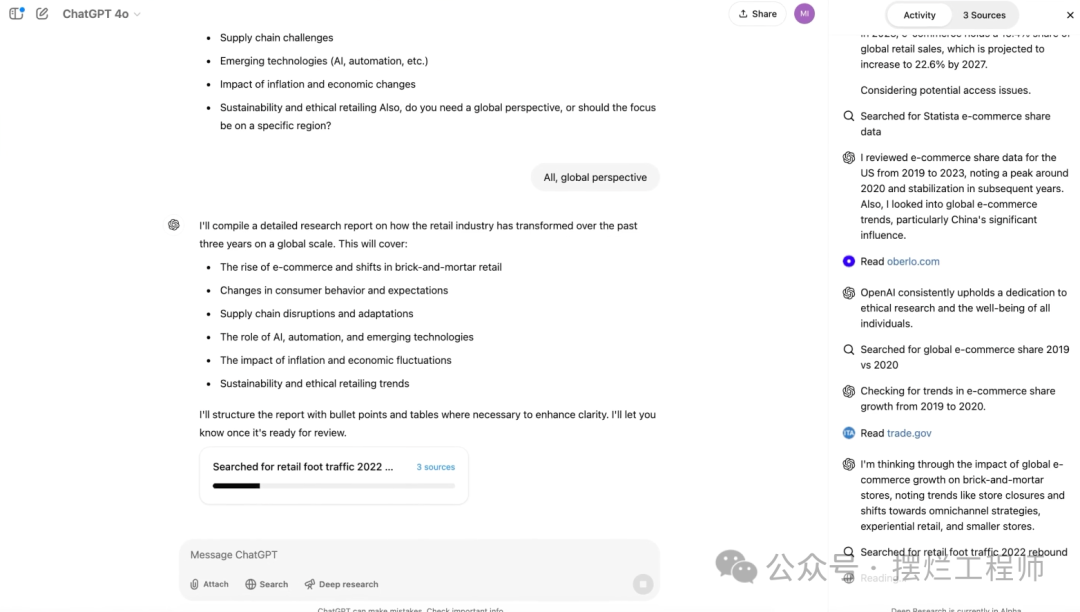
Task: Click the ChatGPT logo next to the report intro
Action: [x=174, y=225]
